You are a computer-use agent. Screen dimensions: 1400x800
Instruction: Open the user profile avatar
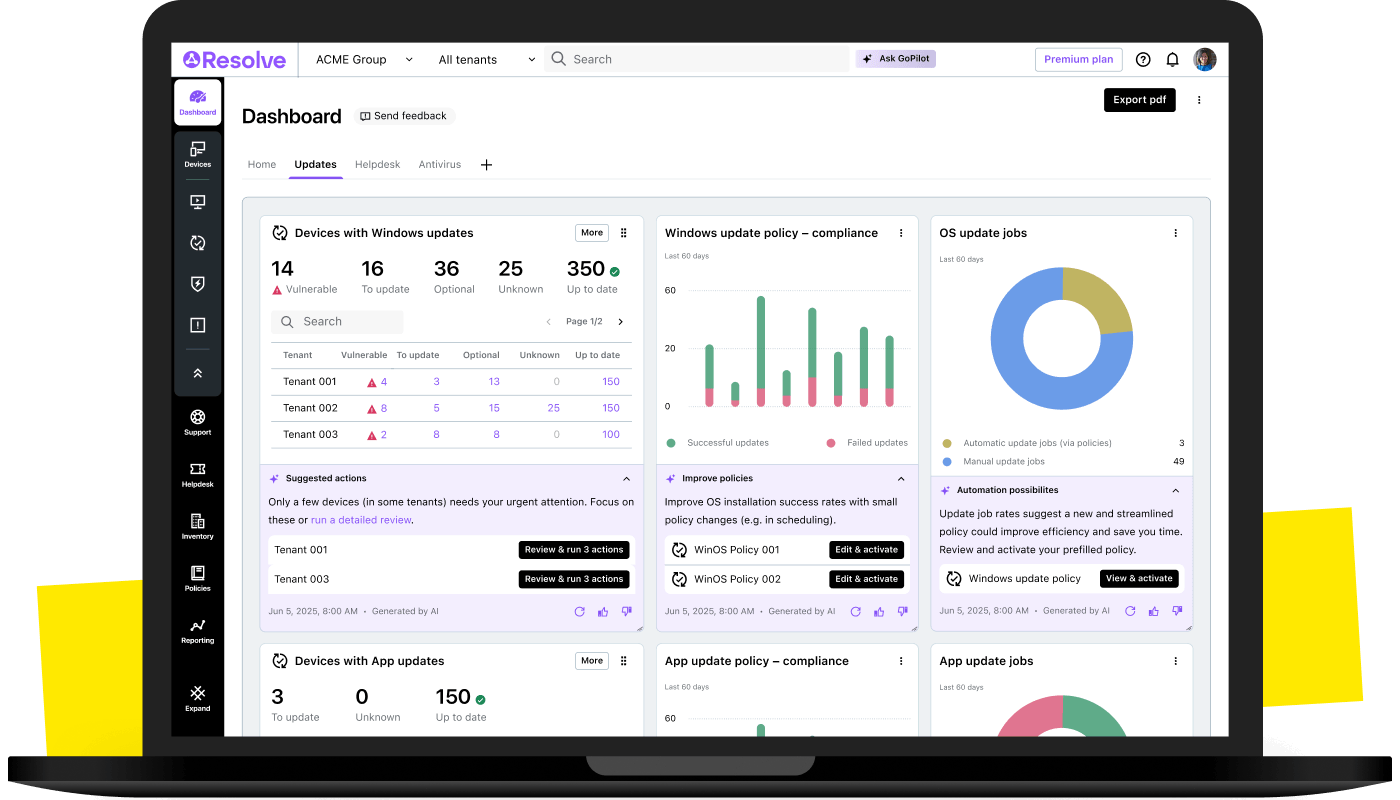click(x=1205, y=60)
